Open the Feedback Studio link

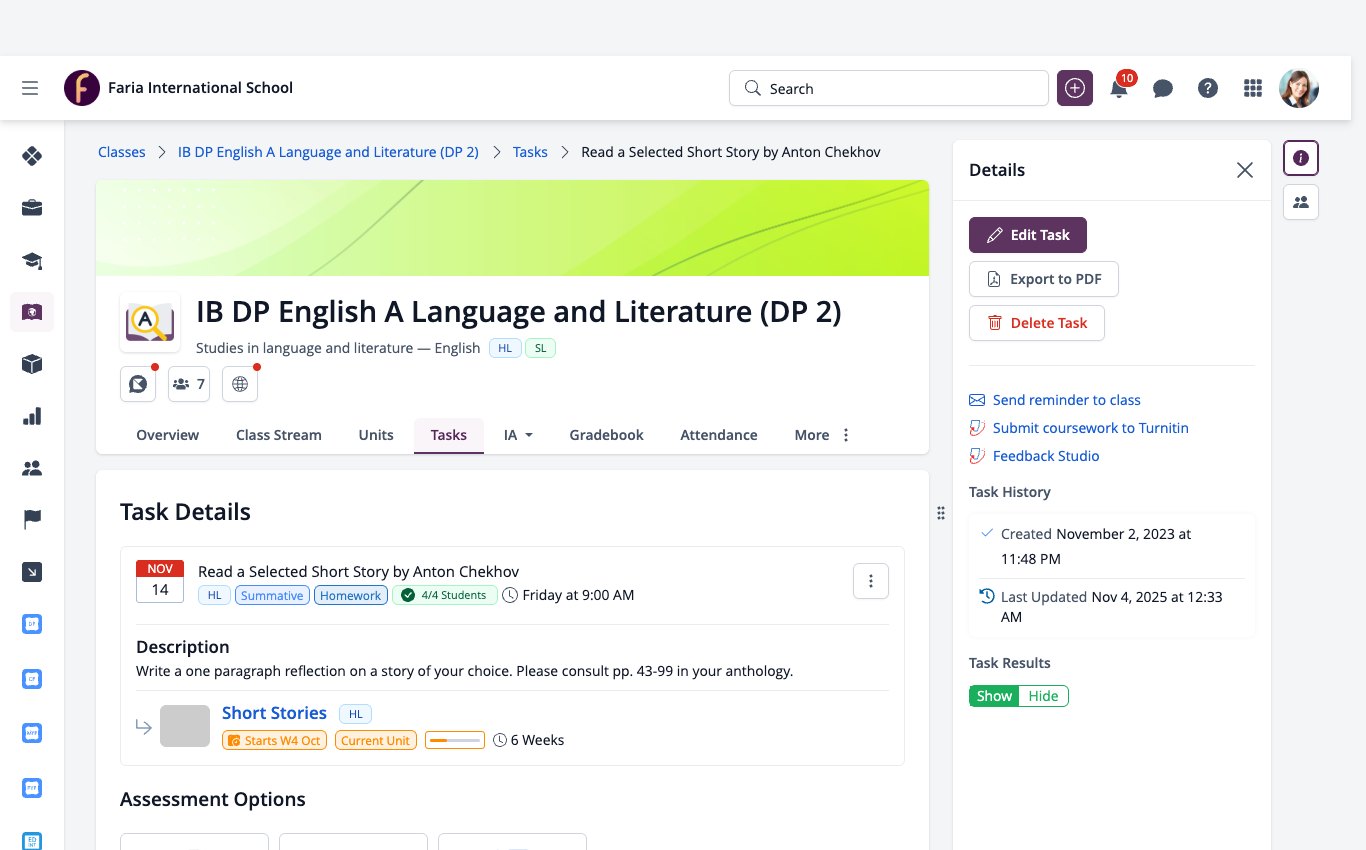[x=1046, y=456]
